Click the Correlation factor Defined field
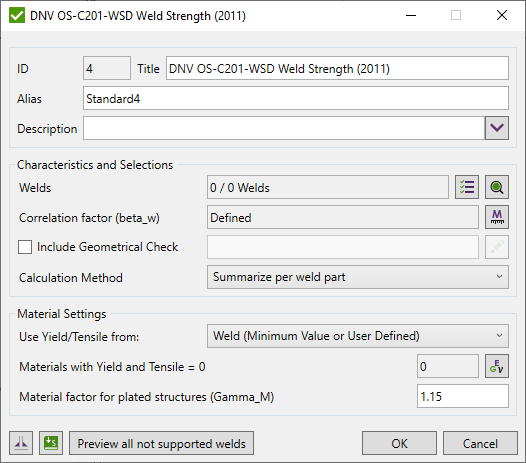 tap(343, 217)
